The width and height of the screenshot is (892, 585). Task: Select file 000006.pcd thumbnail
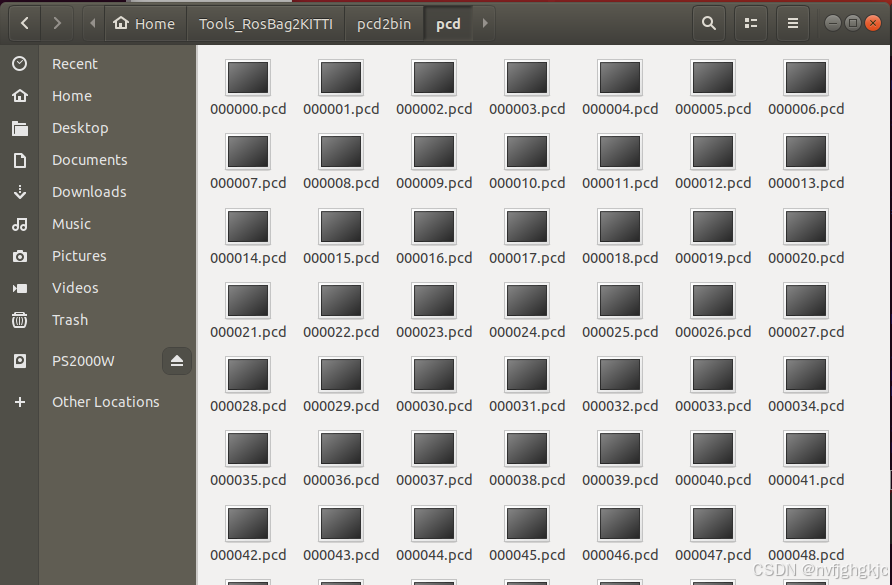pos(806,77)
